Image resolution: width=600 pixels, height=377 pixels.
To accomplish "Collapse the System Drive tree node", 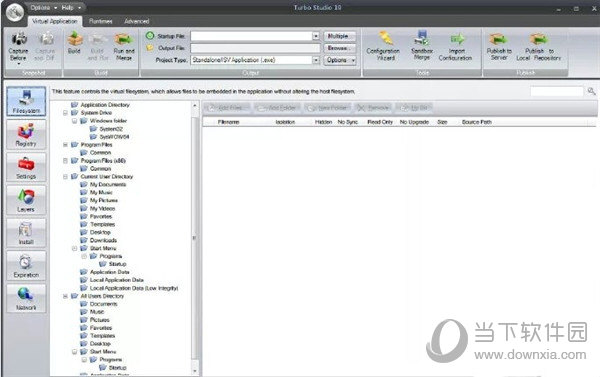I will (x=65, y=113).
